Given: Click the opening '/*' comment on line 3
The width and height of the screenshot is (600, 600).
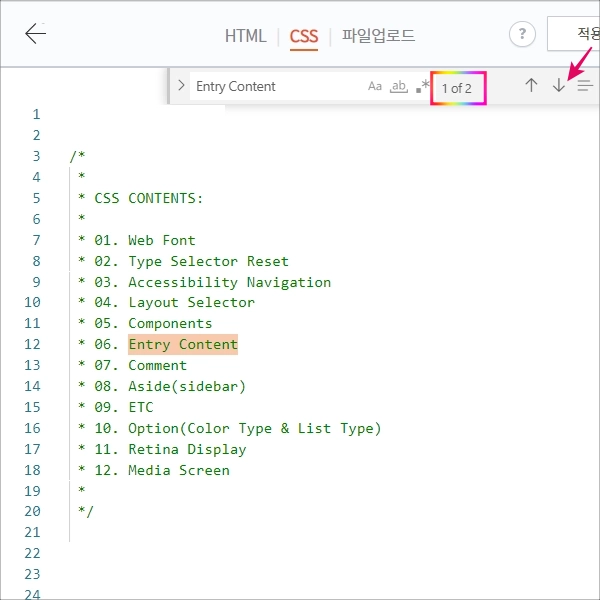Looking at the screenshot, I should (x=77, y=156).
